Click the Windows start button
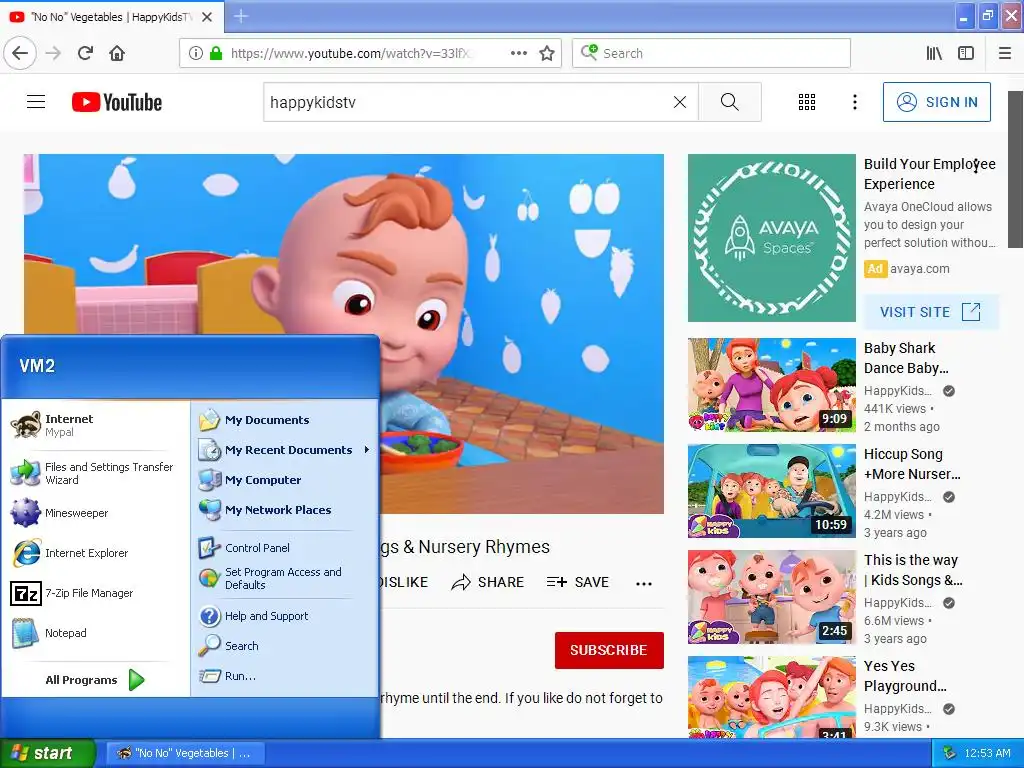 point(48,753)
